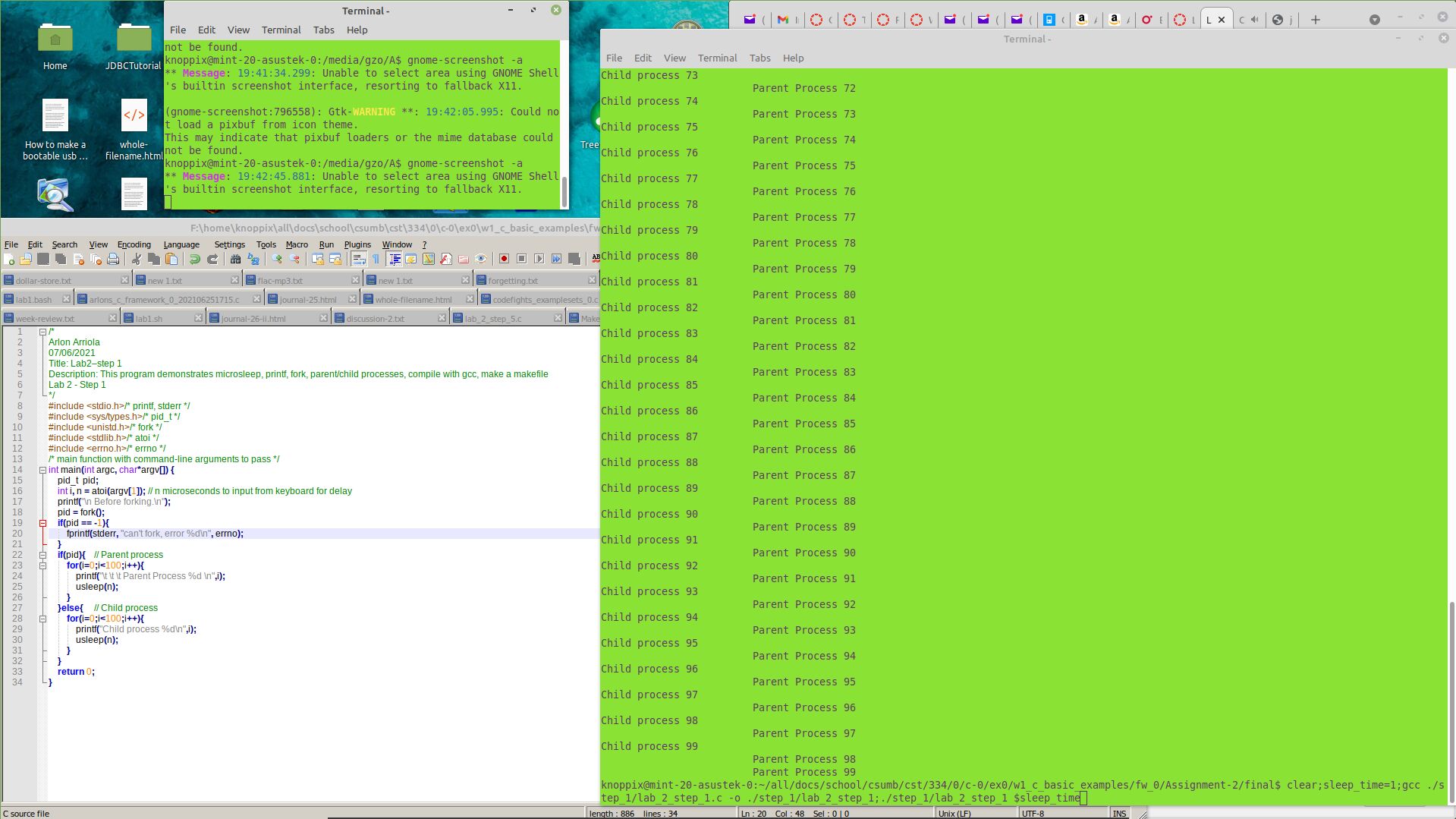Image resolution: width=1456 pixels, height=819 pixels.
Task: Click the Paste clipboard icon in Notepad++
Action: coord(171,260)
